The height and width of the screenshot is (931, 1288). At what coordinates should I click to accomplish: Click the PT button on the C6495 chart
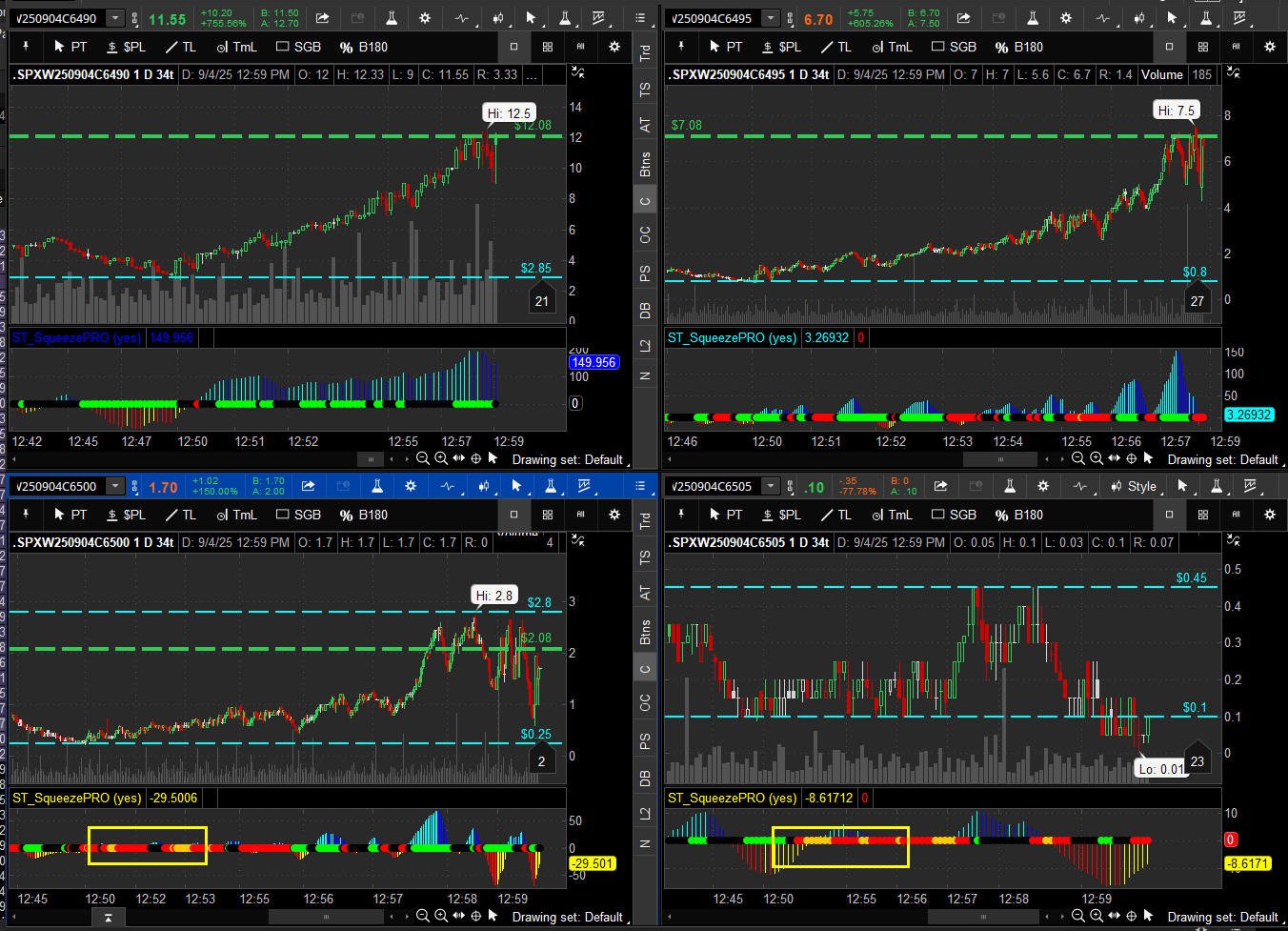tap(725, 47)
